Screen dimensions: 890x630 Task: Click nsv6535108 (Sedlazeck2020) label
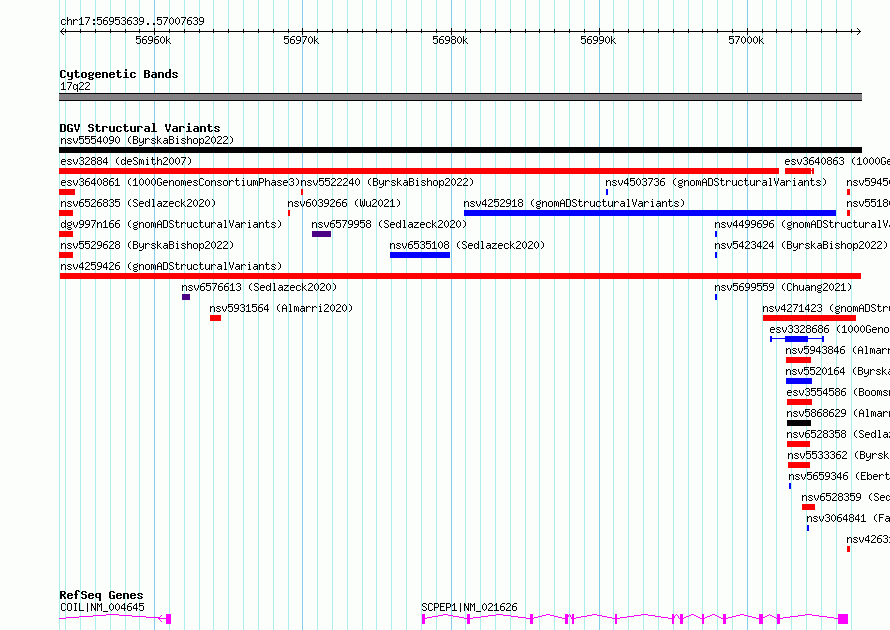[467, 245]
